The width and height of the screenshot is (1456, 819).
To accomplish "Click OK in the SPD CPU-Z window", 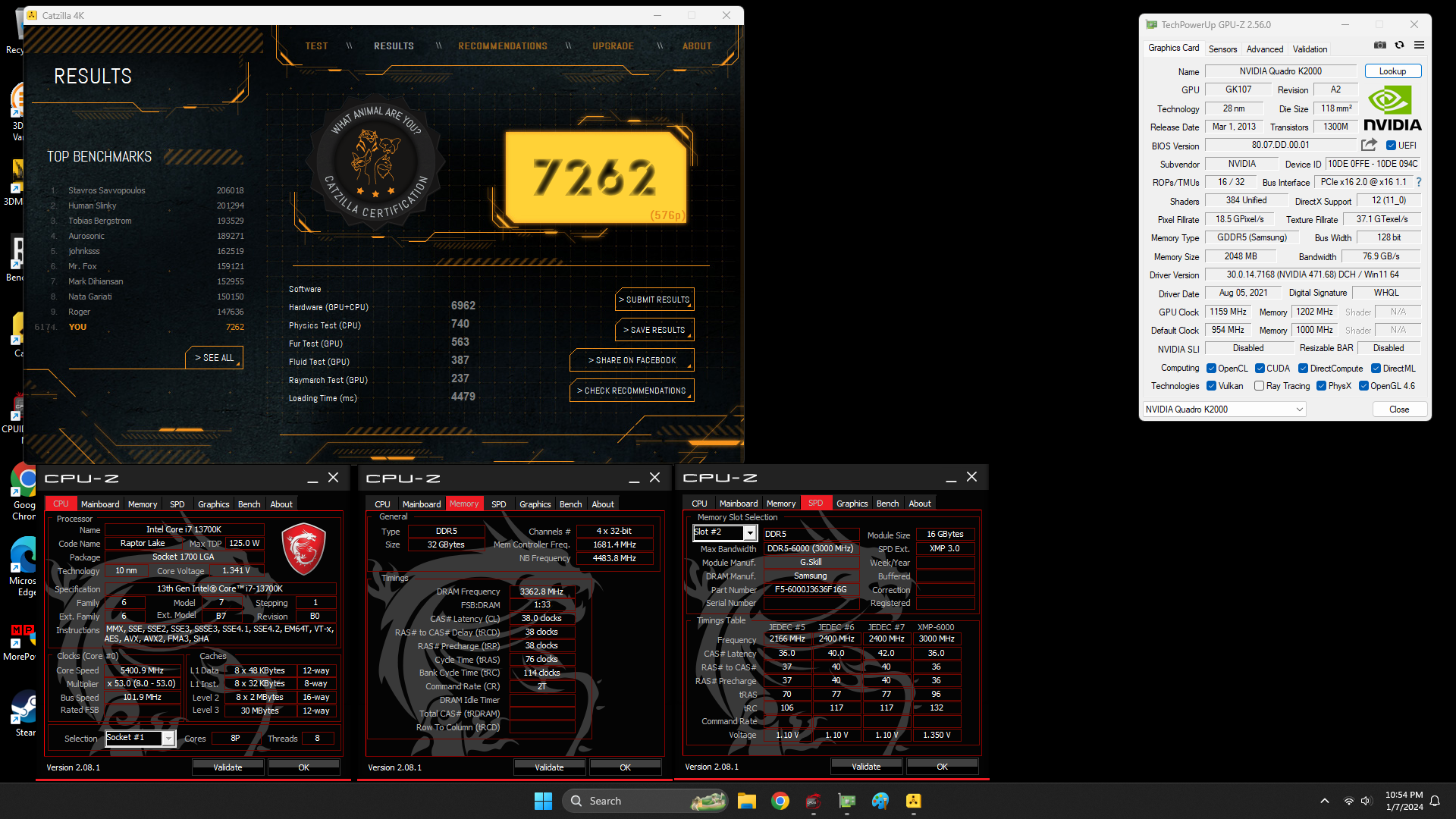I will tap(942, 767).
